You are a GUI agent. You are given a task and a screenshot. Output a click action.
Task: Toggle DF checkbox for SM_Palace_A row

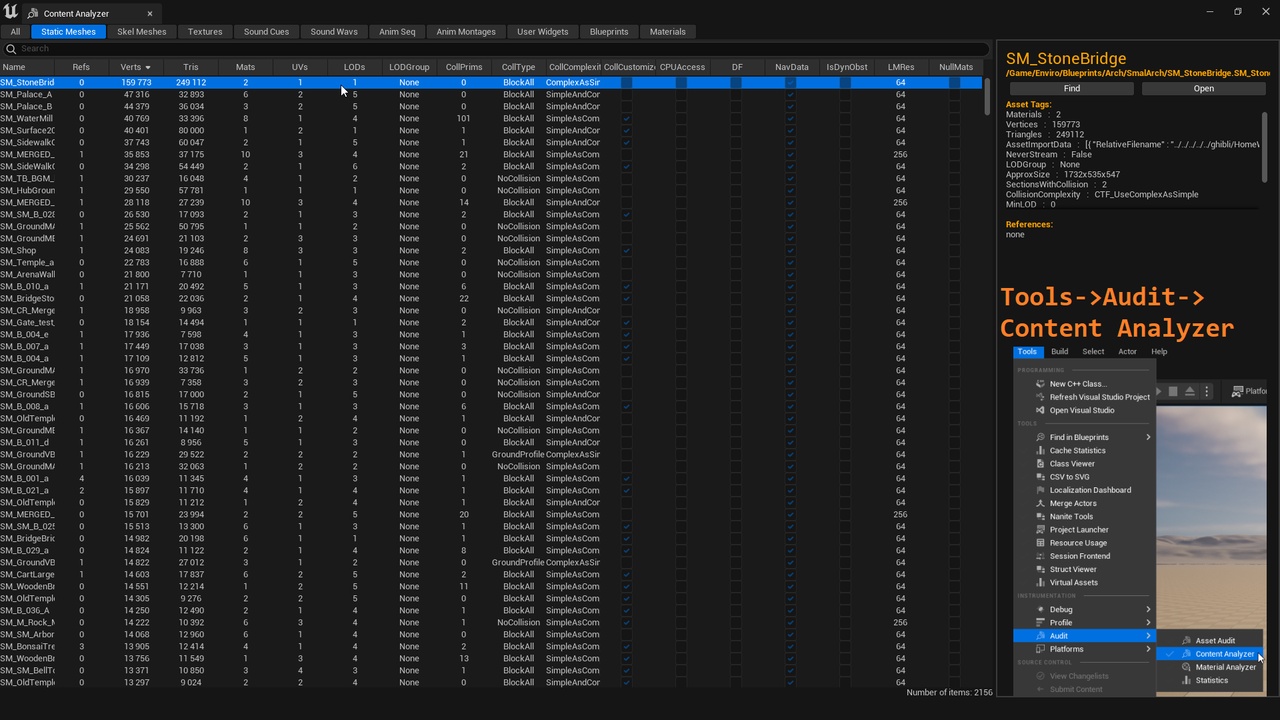point(736,94)
